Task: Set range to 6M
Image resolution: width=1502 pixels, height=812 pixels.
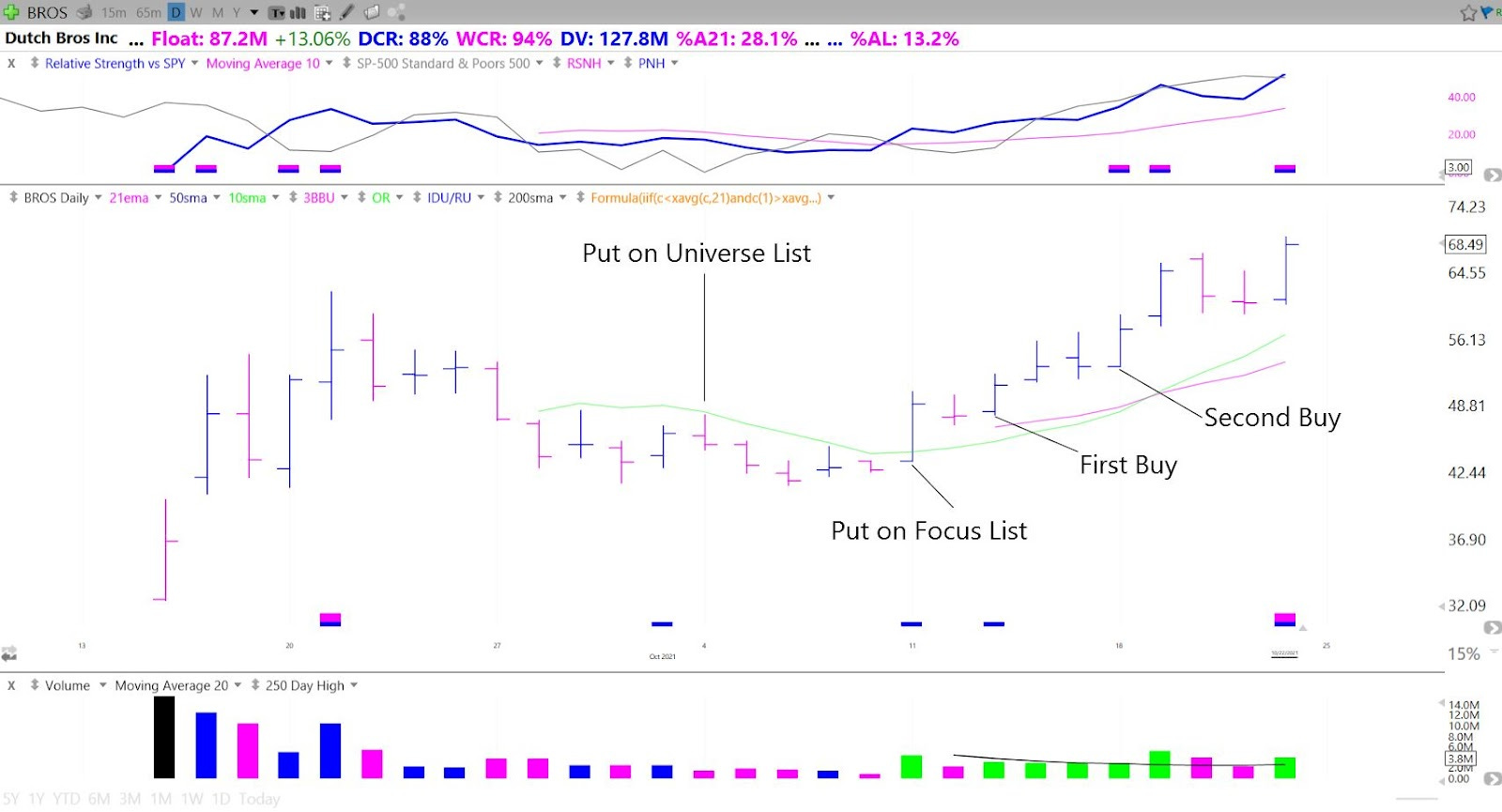Action: point(100,799)
